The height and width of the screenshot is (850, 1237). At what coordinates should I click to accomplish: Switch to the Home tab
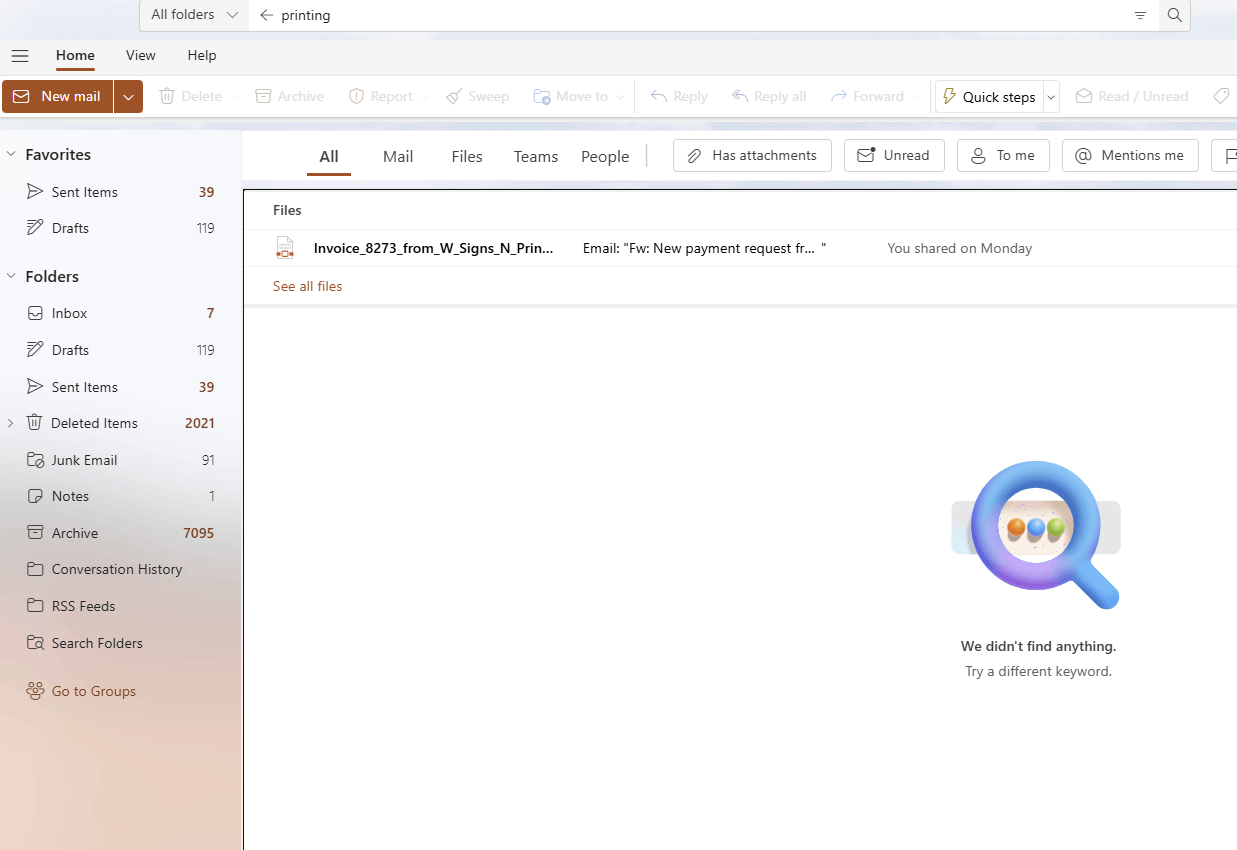coord(75,56)
